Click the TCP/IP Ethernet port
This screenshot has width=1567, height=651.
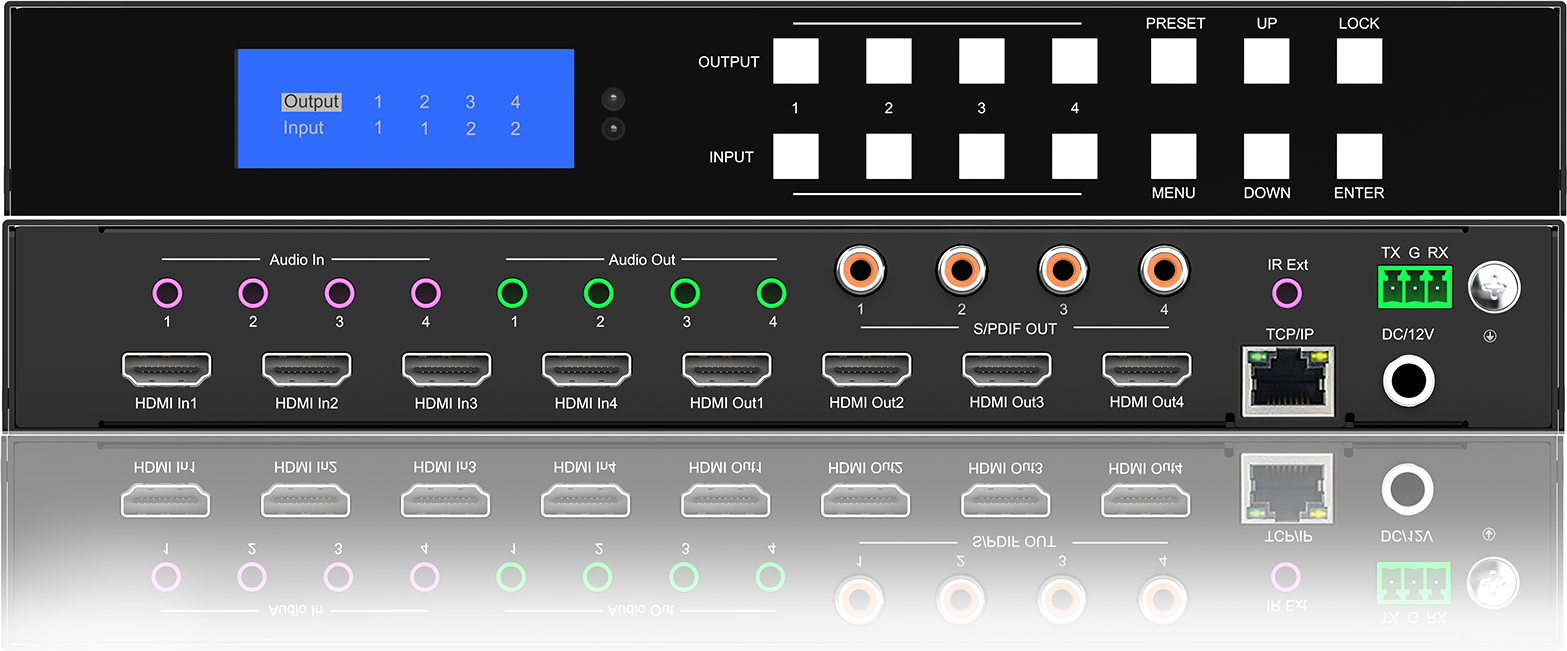(x=1287, y=380)
